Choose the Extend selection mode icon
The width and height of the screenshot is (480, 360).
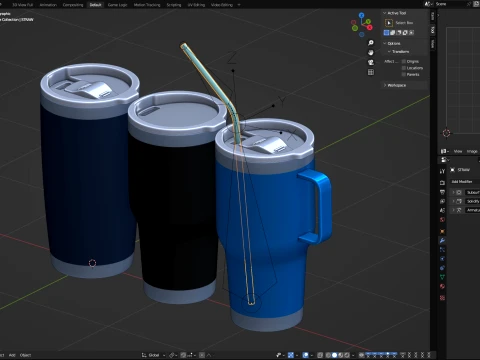pos(393,33)
